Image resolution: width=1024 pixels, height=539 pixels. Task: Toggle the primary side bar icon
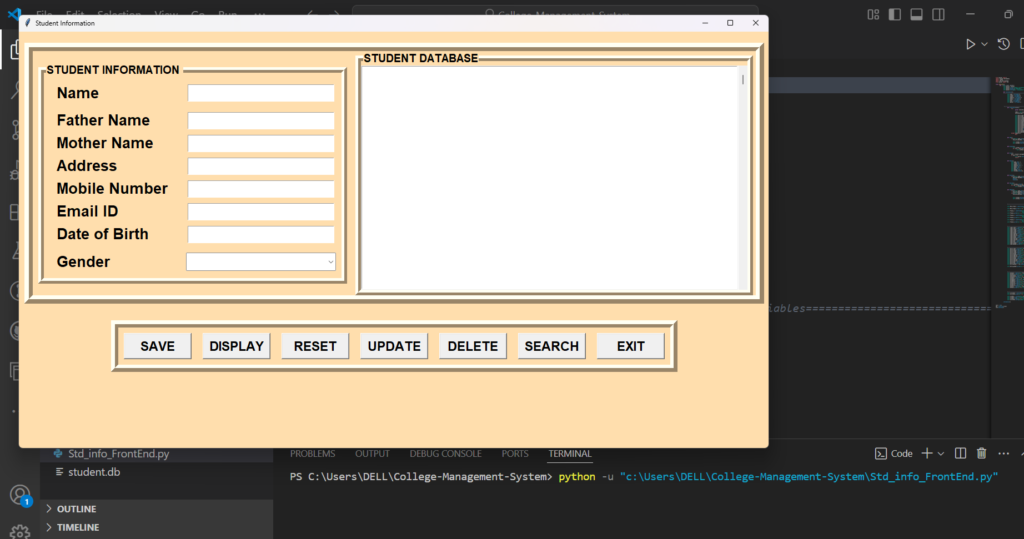895,14
